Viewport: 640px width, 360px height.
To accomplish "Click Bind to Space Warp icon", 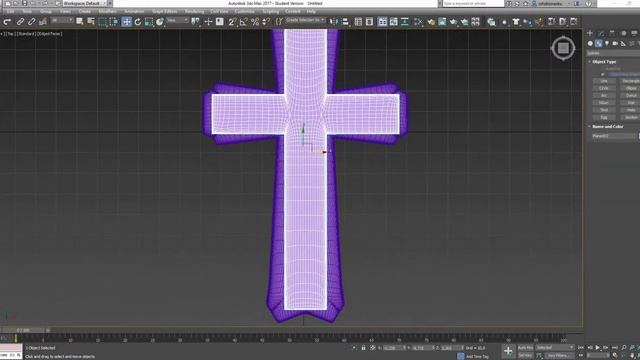I will click(43, 22).
